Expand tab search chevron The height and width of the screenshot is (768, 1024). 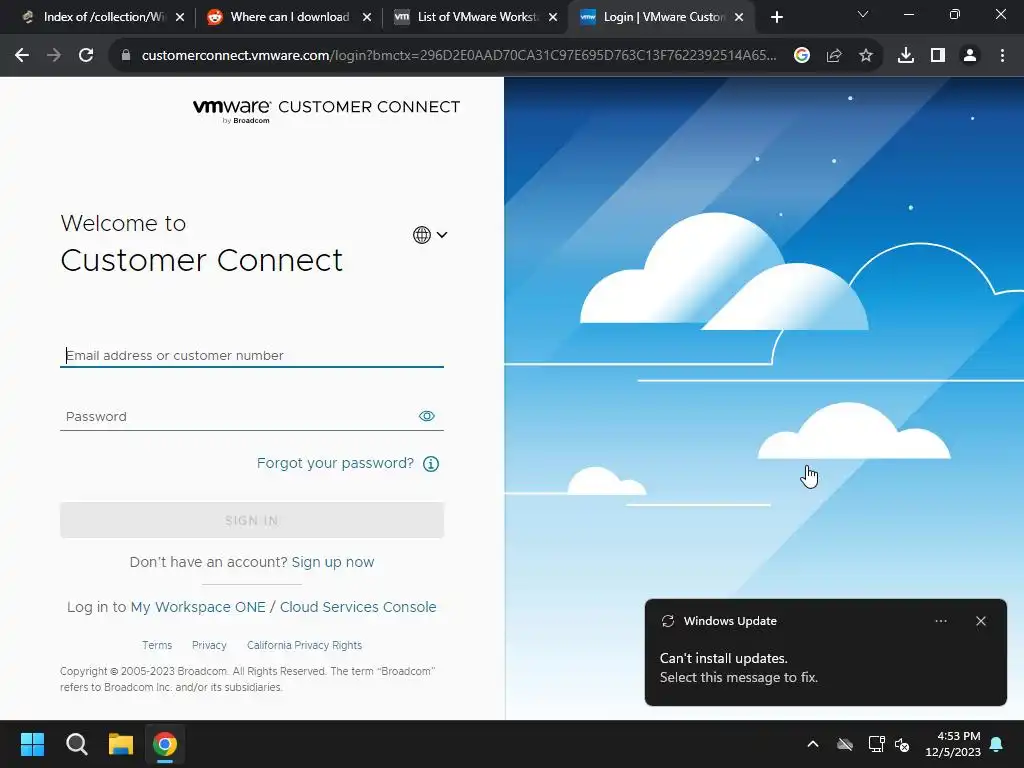pyautogui.click(x=863, y=14)
